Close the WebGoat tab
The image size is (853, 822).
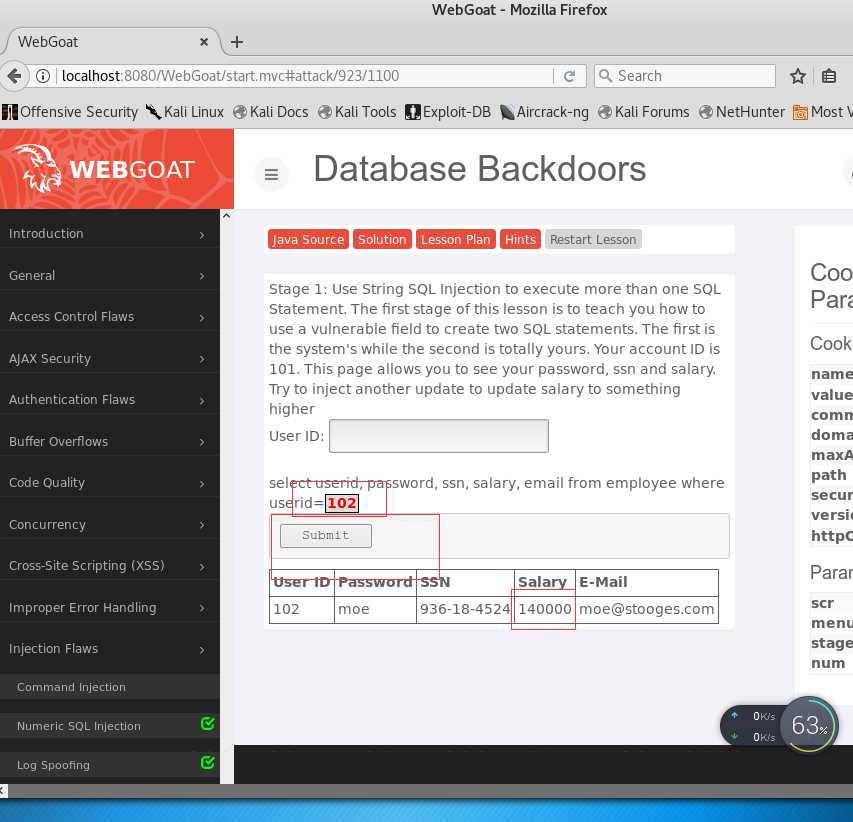[204, 42]
